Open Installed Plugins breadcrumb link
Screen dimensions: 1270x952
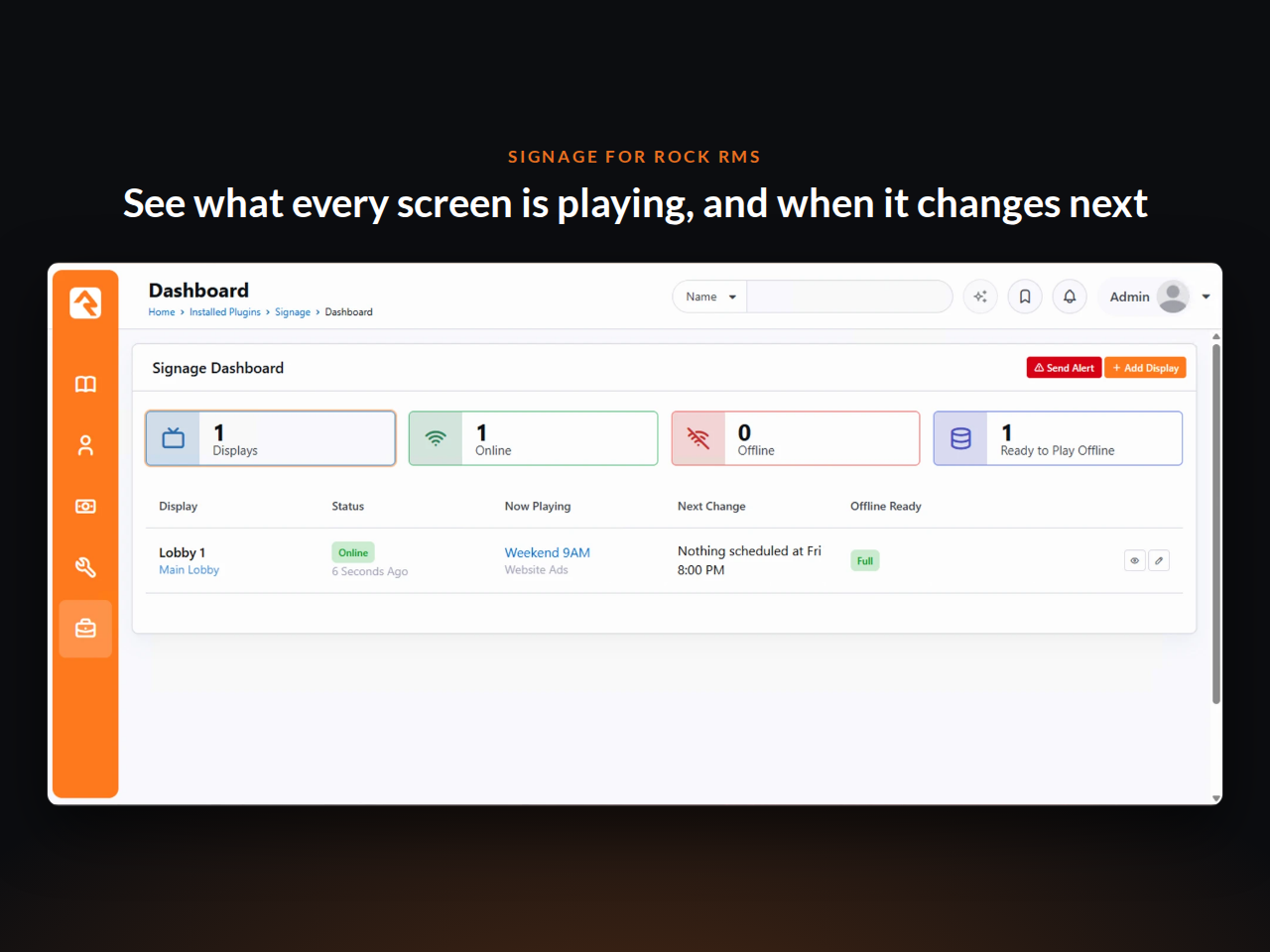[x=225, y=312]
